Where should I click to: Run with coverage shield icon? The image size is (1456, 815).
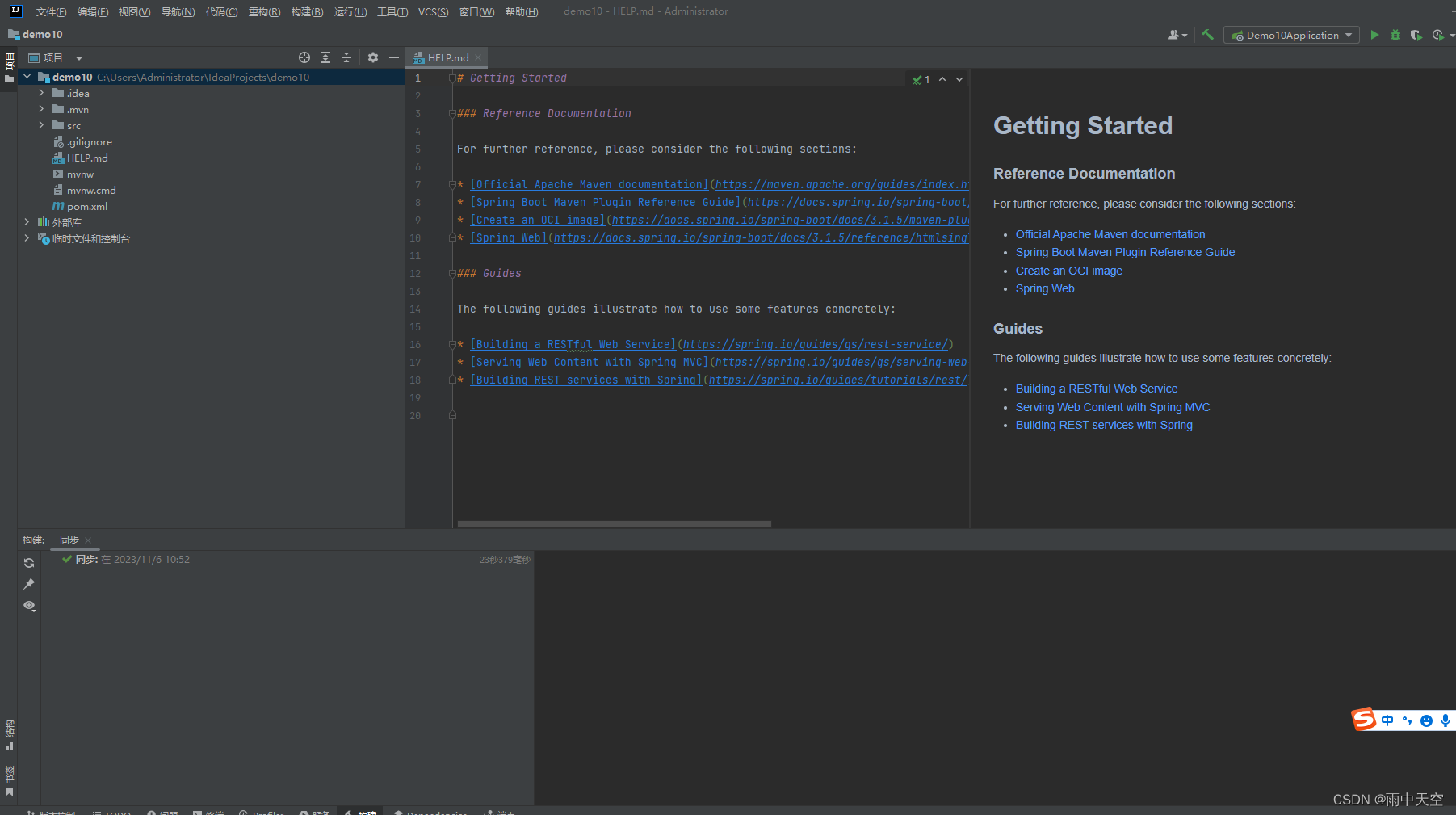coord(1416,35)
